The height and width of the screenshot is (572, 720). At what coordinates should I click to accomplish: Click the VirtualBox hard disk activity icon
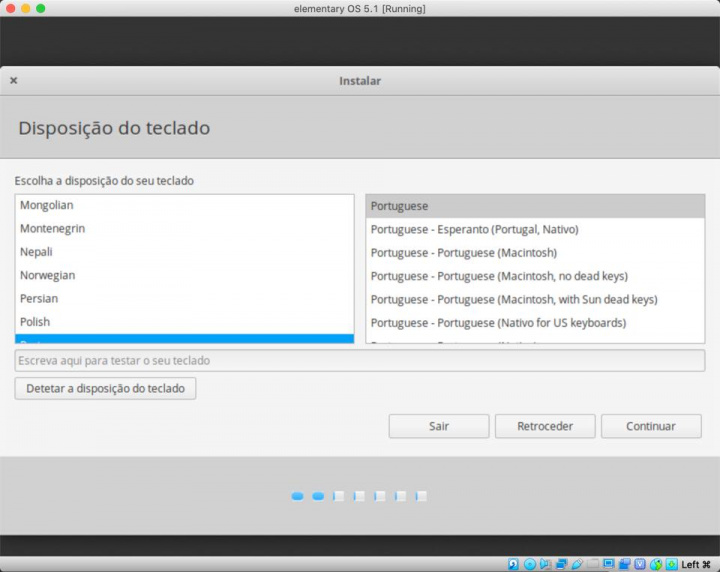coord(514,564)
